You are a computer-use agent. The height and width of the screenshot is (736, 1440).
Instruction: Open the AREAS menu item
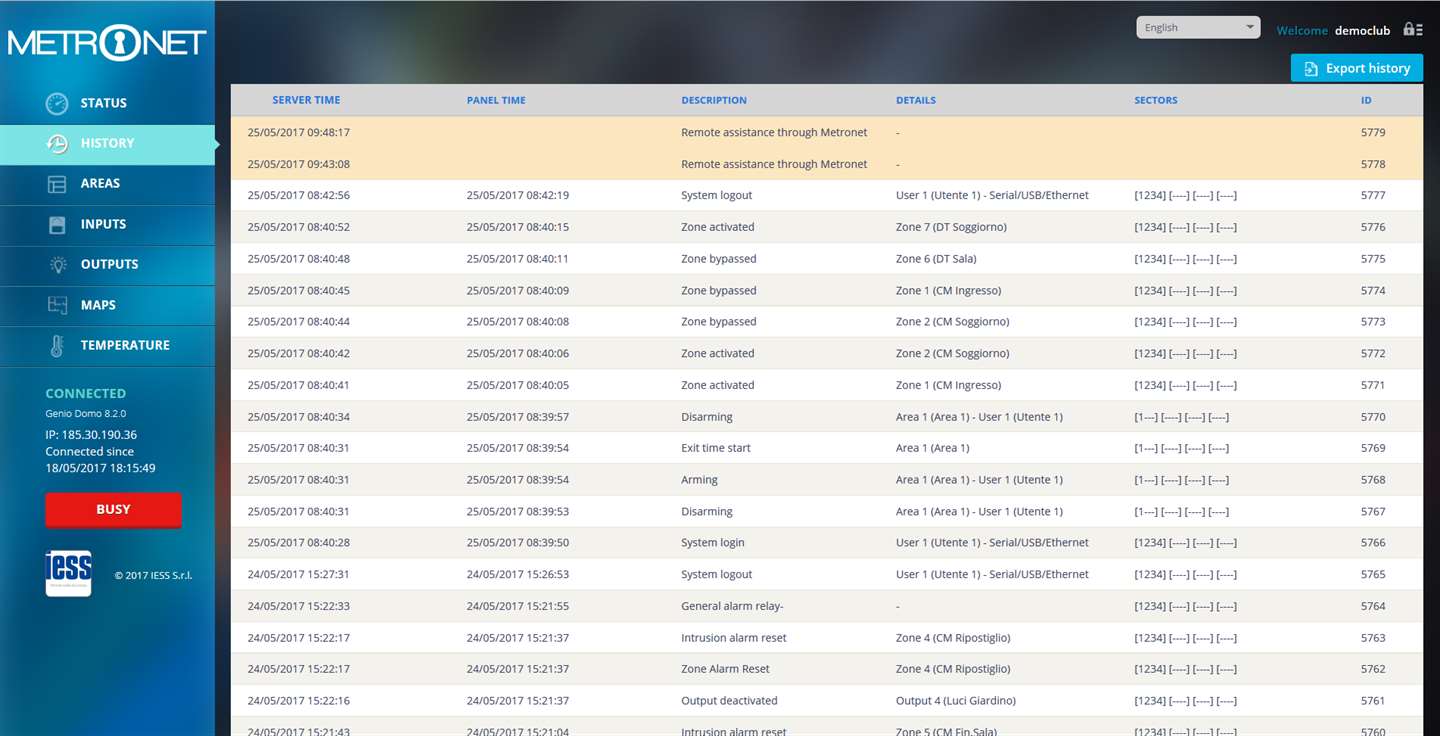107,184
